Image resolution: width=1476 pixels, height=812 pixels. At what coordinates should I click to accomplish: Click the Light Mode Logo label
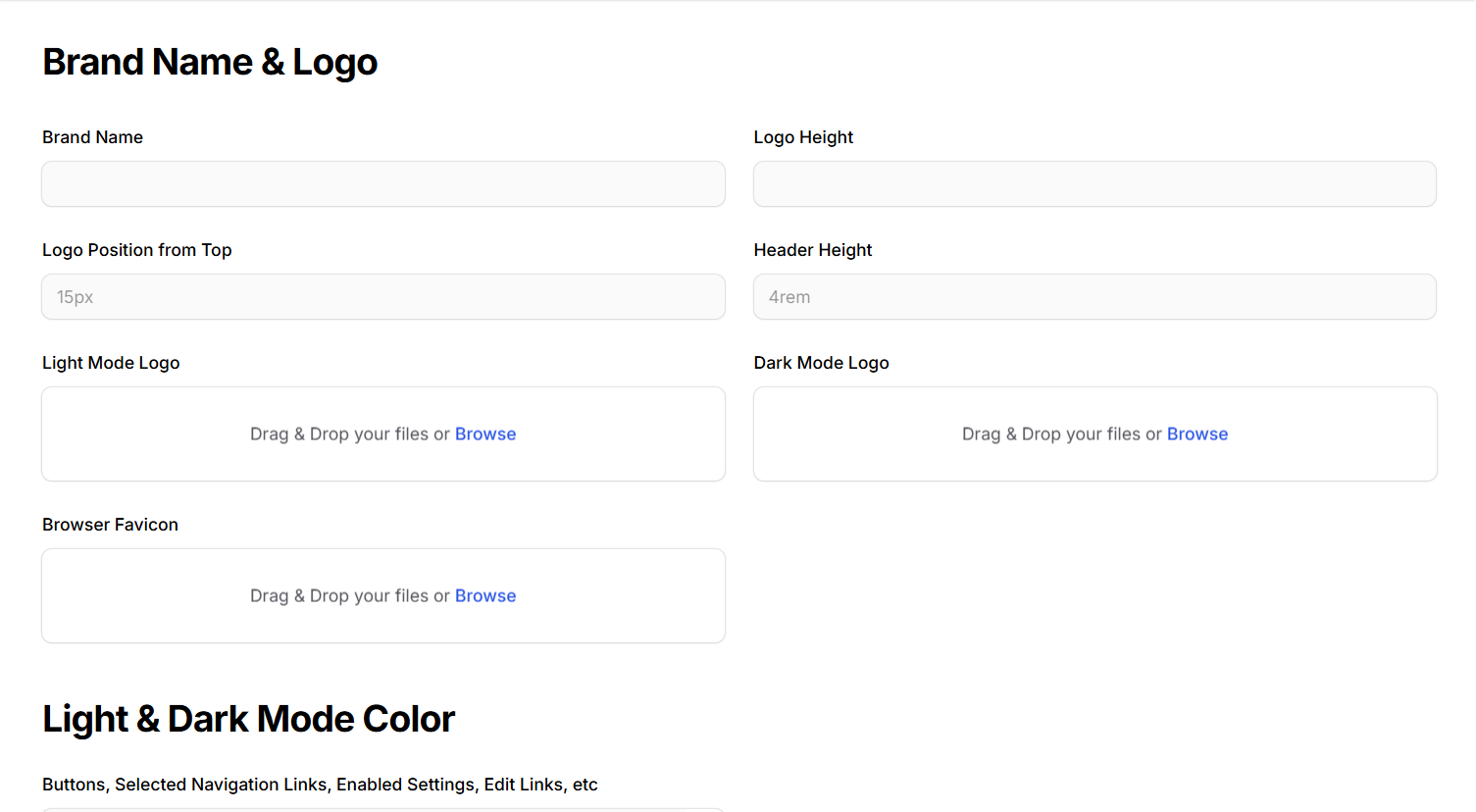pos(111,363)
